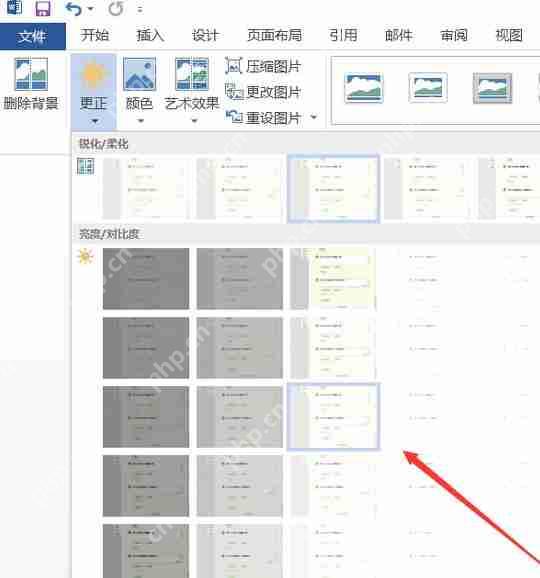Click the 亮度/对比度 sun section icon
The image size is (540, 578).
coord(86,257)
